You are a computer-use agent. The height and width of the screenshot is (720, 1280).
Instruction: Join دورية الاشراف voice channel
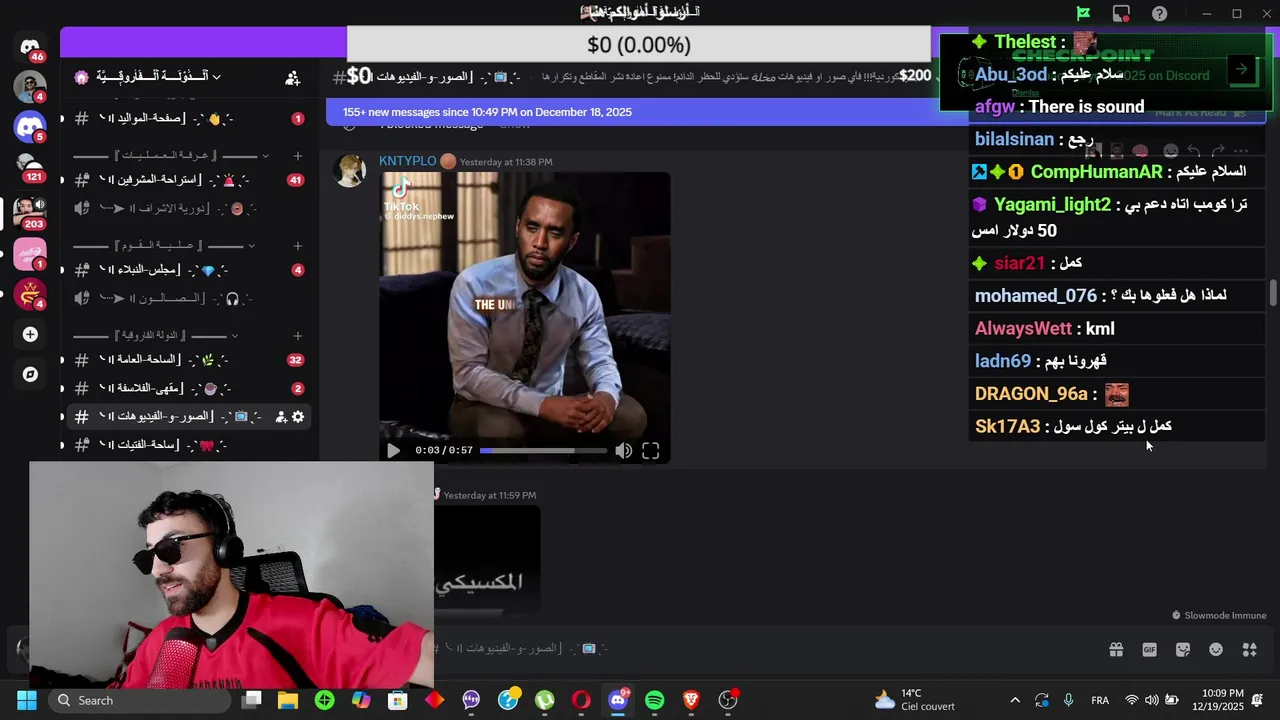pyautogui.click(x=189, y=208)
